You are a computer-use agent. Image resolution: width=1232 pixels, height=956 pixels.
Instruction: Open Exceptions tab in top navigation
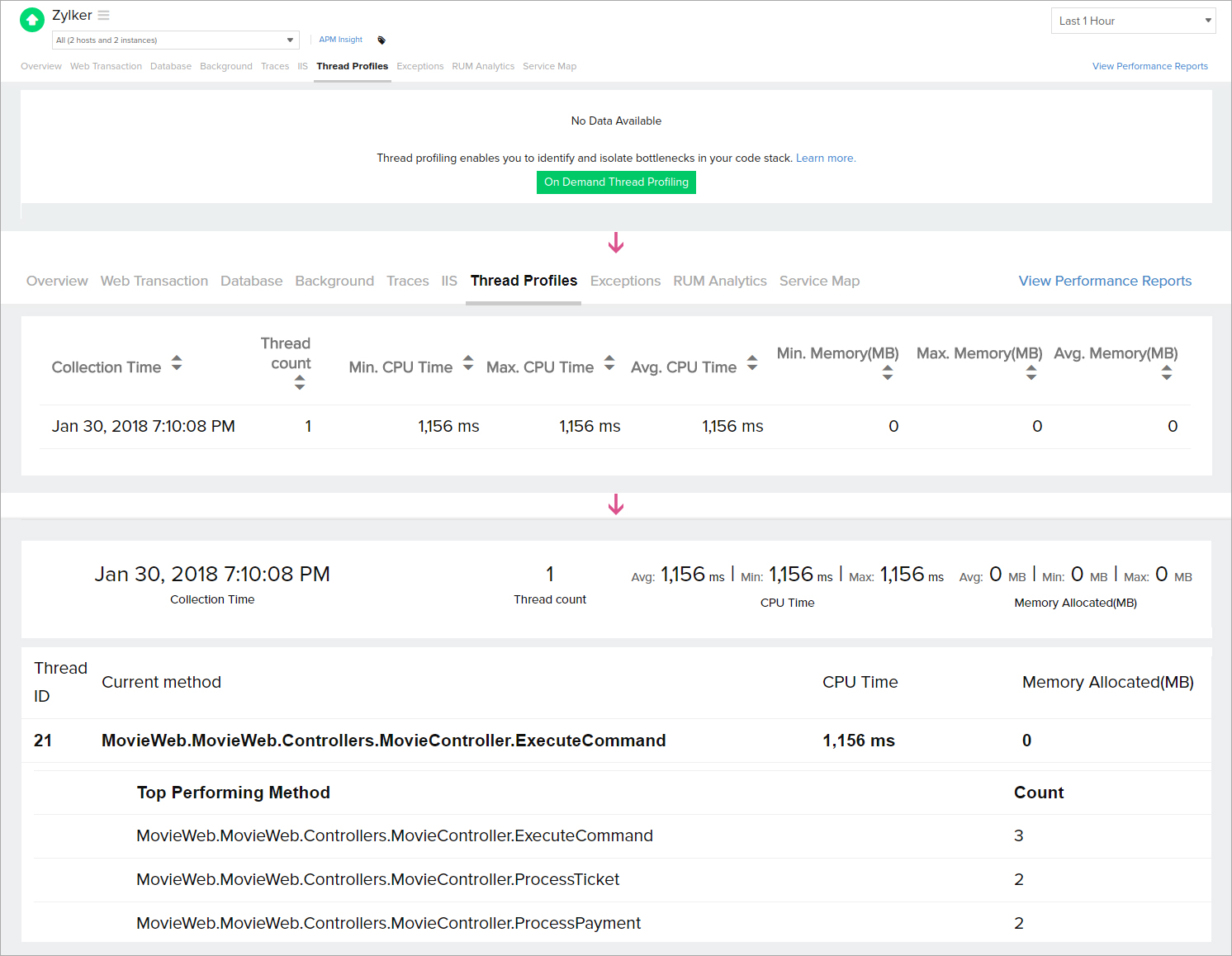point(420,66)
